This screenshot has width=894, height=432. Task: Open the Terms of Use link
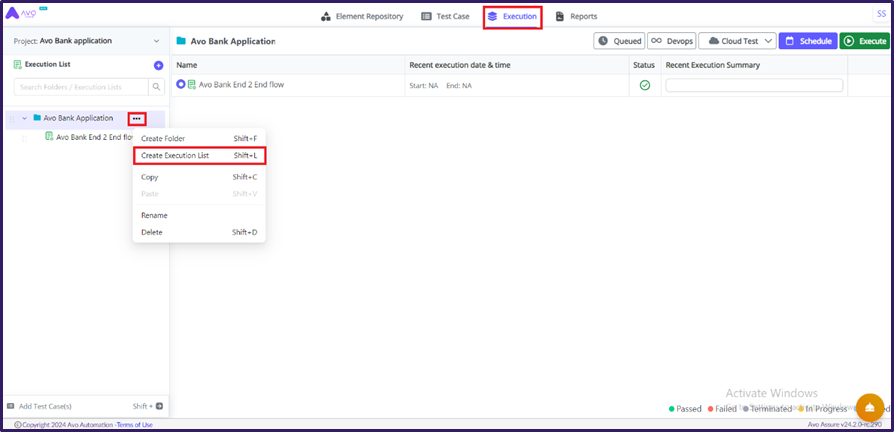click(135, 425)
